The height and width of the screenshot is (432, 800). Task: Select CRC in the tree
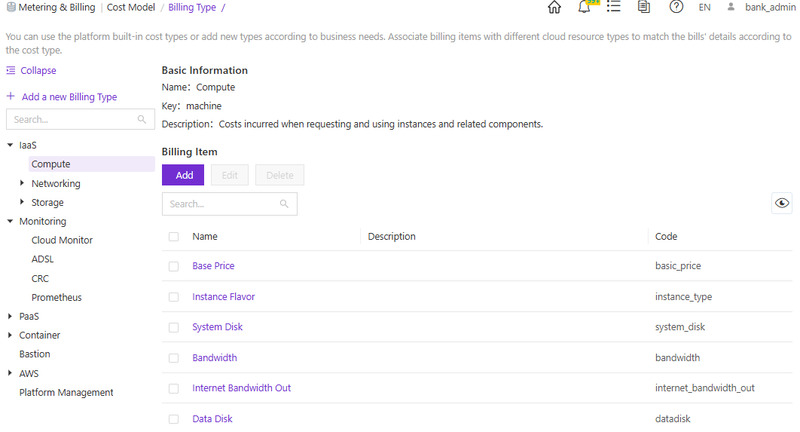(x=40, y=278)
